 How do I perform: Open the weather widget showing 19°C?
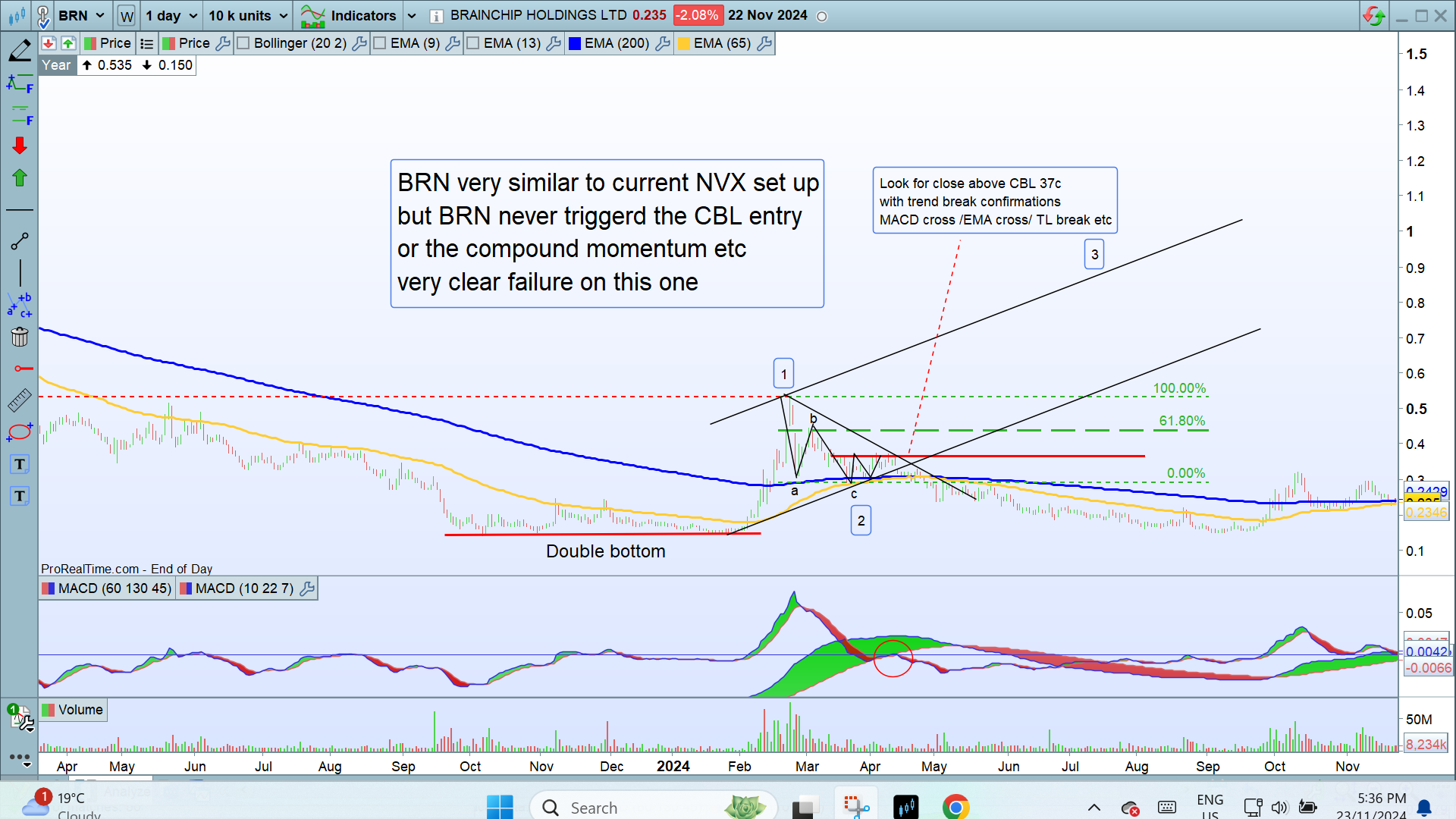(62, 805)
